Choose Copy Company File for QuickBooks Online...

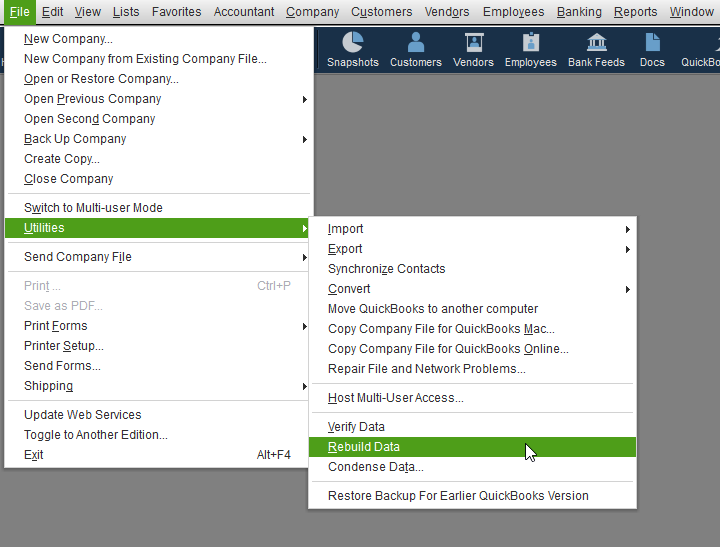point(472,349)
